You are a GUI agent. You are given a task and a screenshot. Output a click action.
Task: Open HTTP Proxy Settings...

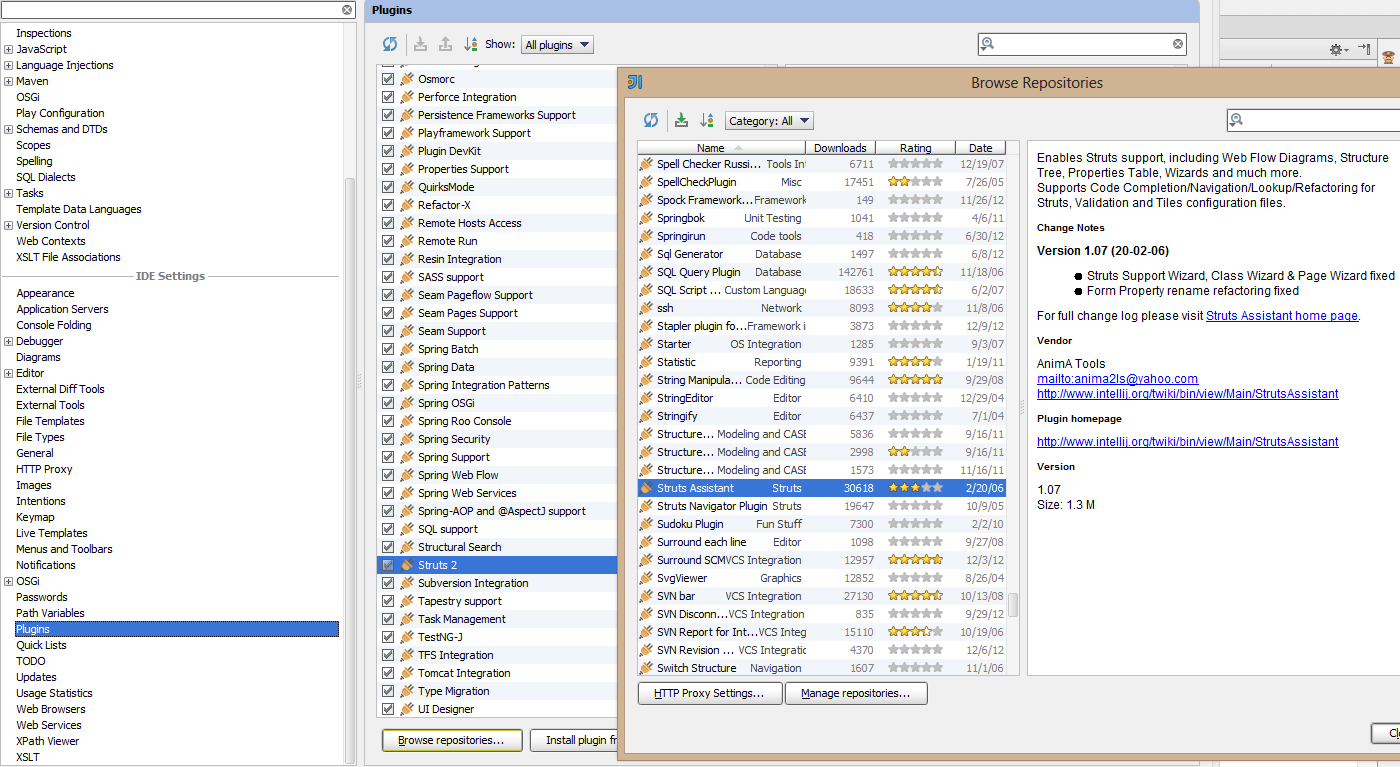click(710, 693)
